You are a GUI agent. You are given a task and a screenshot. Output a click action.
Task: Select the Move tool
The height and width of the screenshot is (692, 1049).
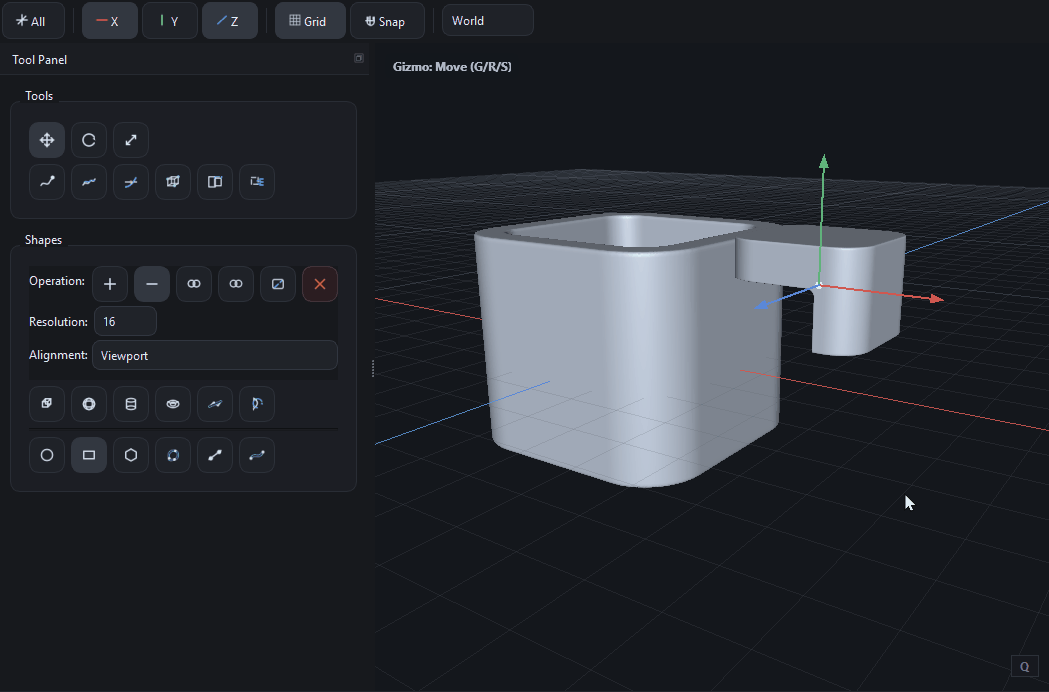[46, 140]
